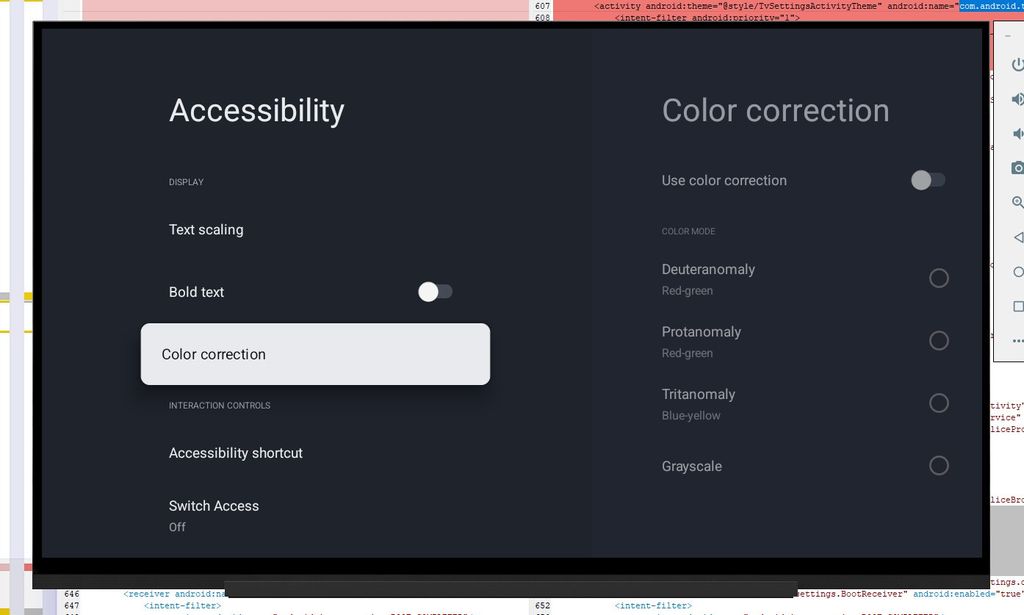Screen dimensions: 1024x615
Task: Open the emulator extended controls via three dots
Action: click(x=1016, y=340)
